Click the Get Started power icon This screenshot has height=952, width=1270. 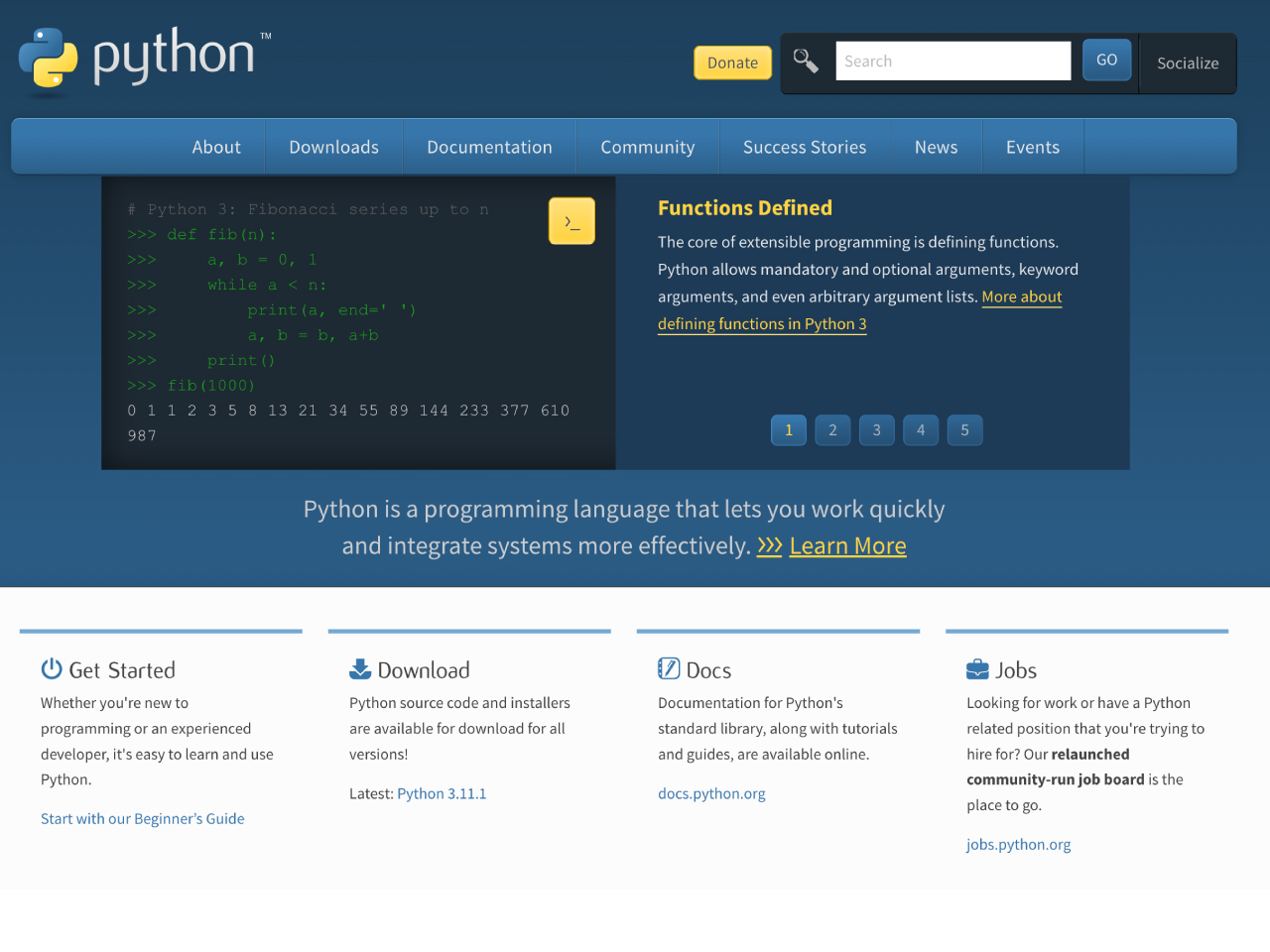[52, 669]
